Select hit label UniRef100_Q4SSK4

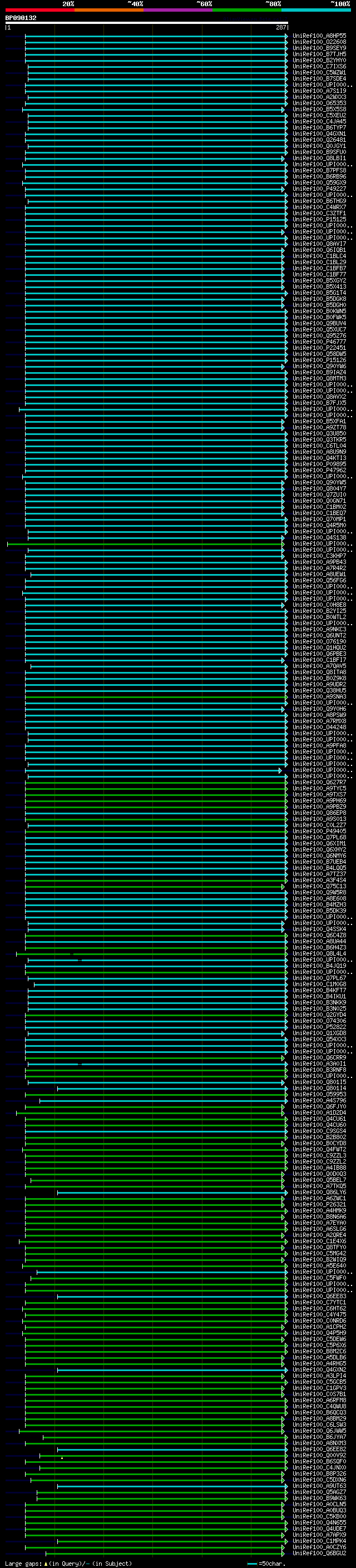(319, 929)
